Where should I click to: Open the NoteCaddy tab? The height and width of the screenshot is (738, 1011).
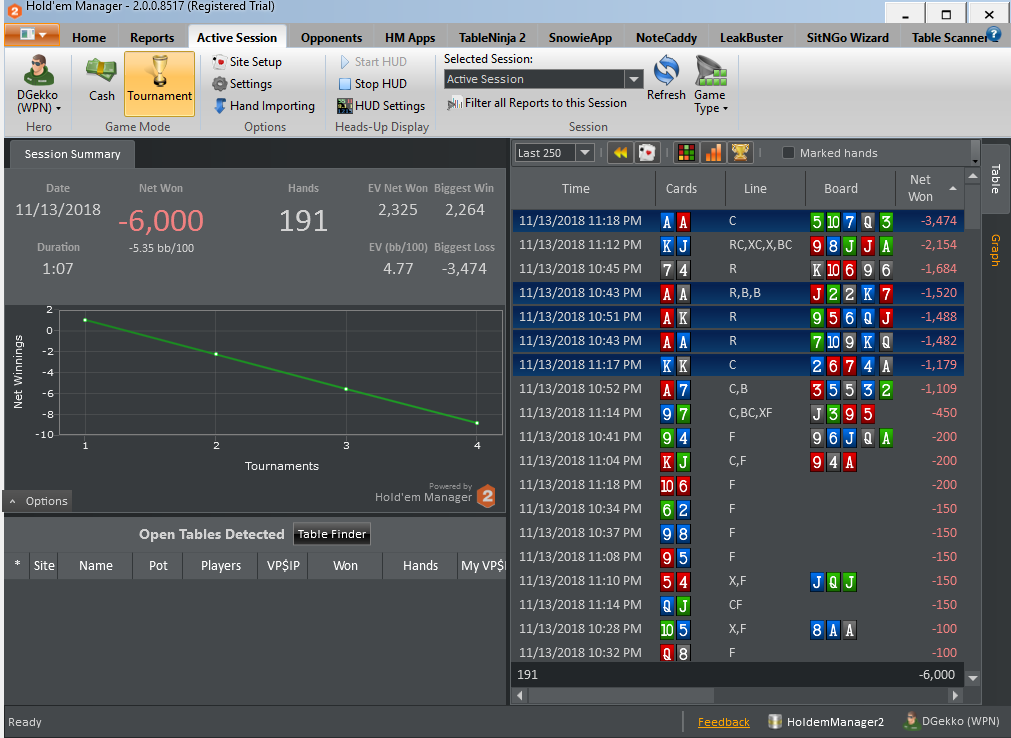pos(666,37)
